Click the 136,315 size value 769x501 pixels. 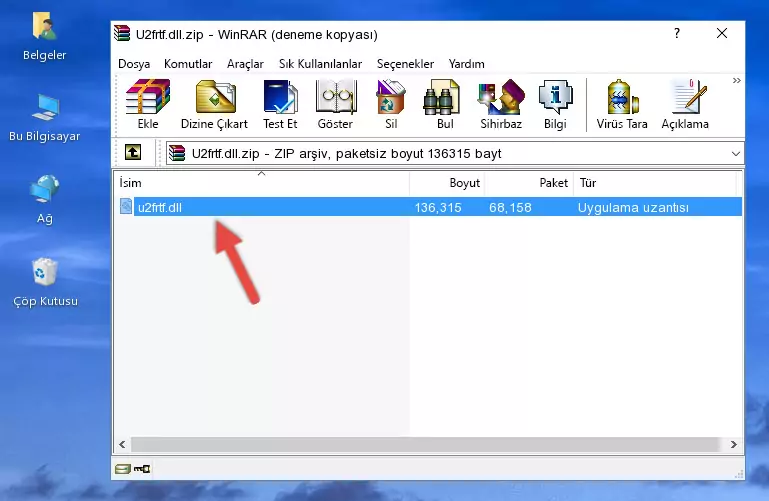coord(438,207)
